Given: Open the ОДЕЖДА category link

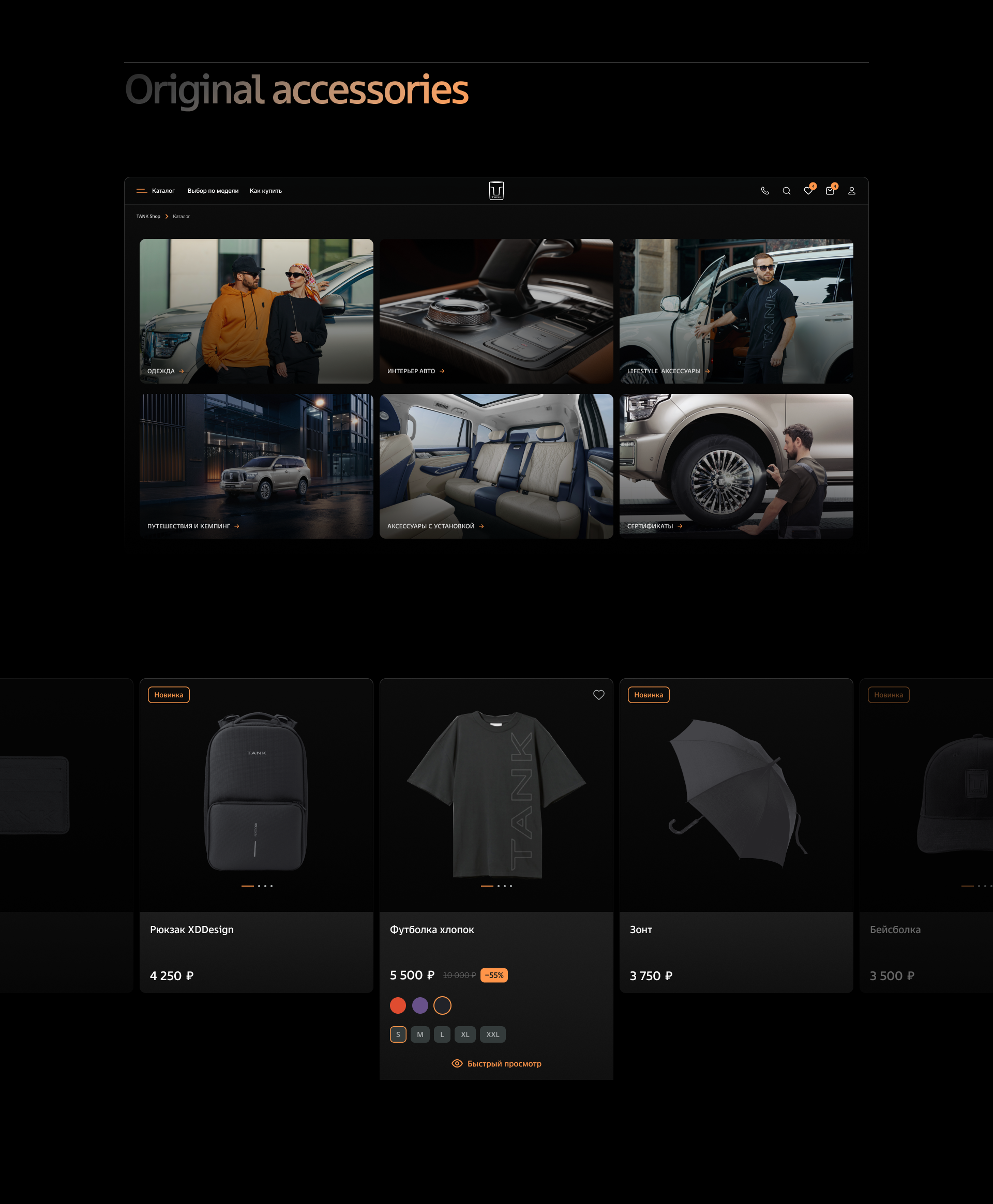Looking at the screenshot, I should tap(161, 371).
